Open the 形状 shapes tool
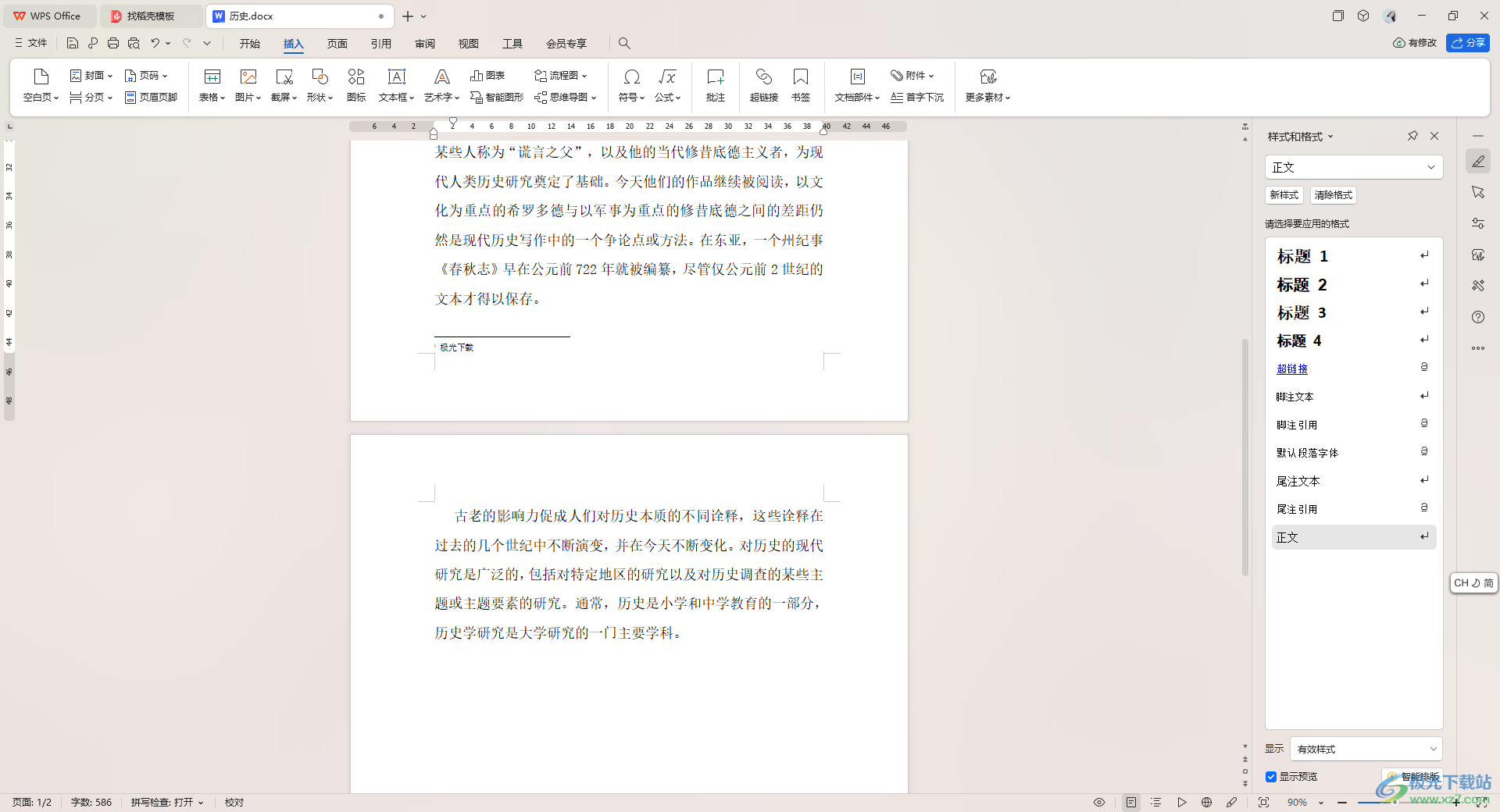Image resolution: width=1500 pixels, height=812 pixels. [x=320, y=85]
